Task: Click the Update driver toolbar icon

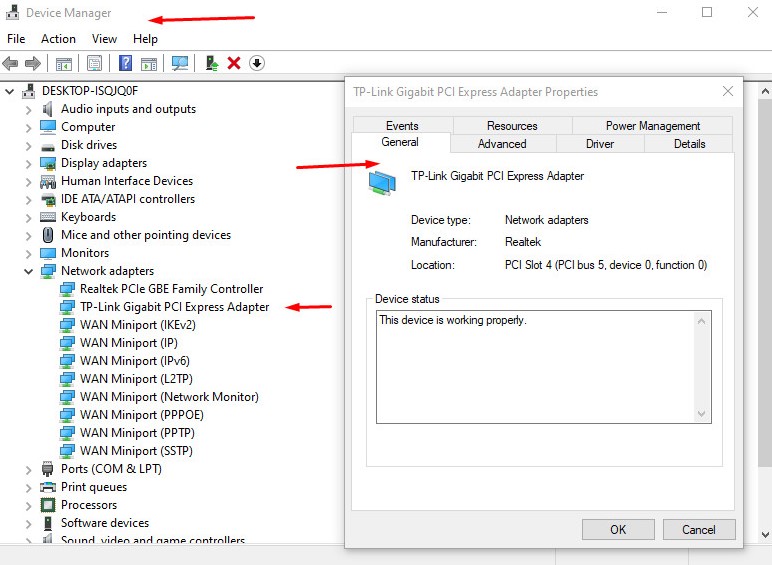Action: (212, 63)
